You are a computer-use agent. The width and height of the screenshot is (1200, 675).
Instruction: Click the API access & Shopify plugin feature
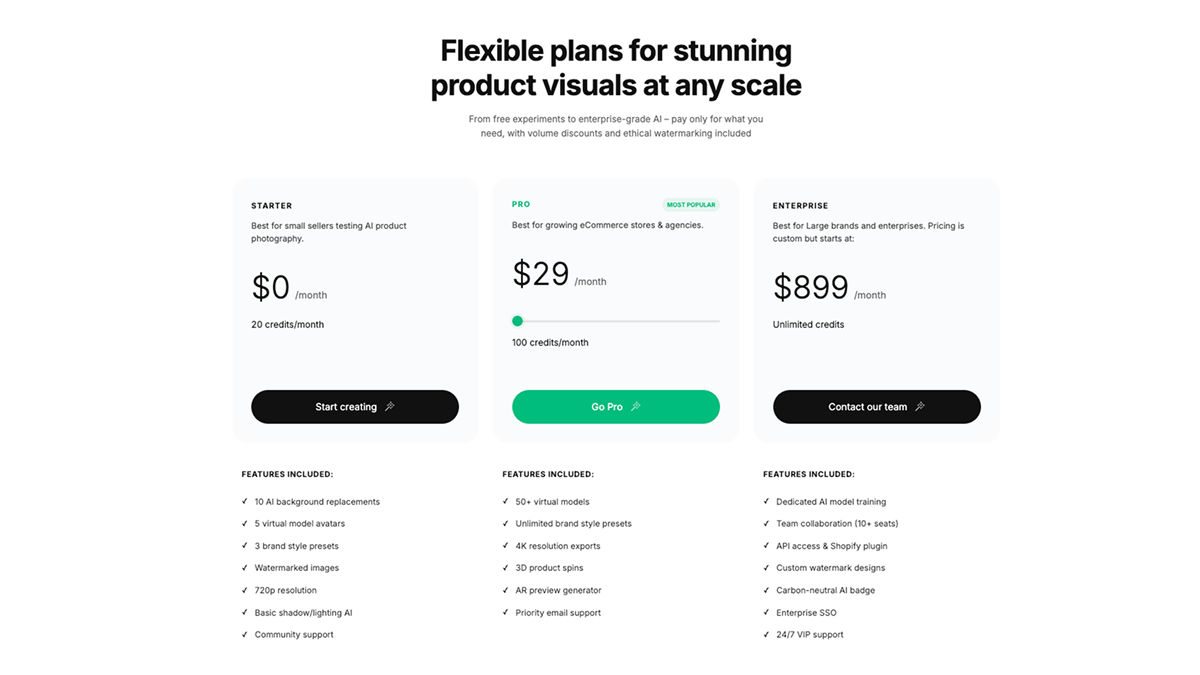click(831, 546)
